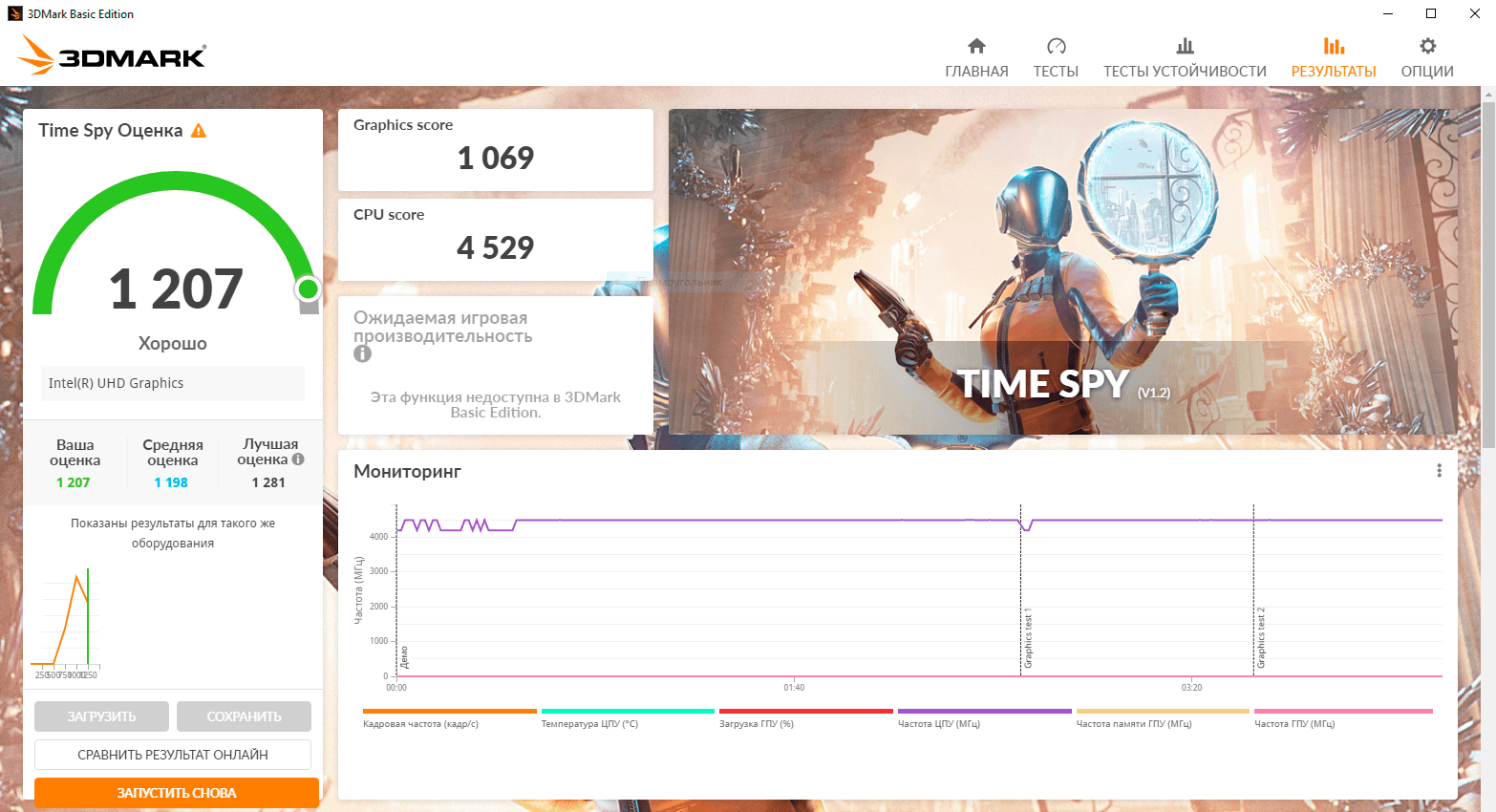1496x812 pixels.
Task: Click the Демо timeline marker
Action: tap(404, 657)
